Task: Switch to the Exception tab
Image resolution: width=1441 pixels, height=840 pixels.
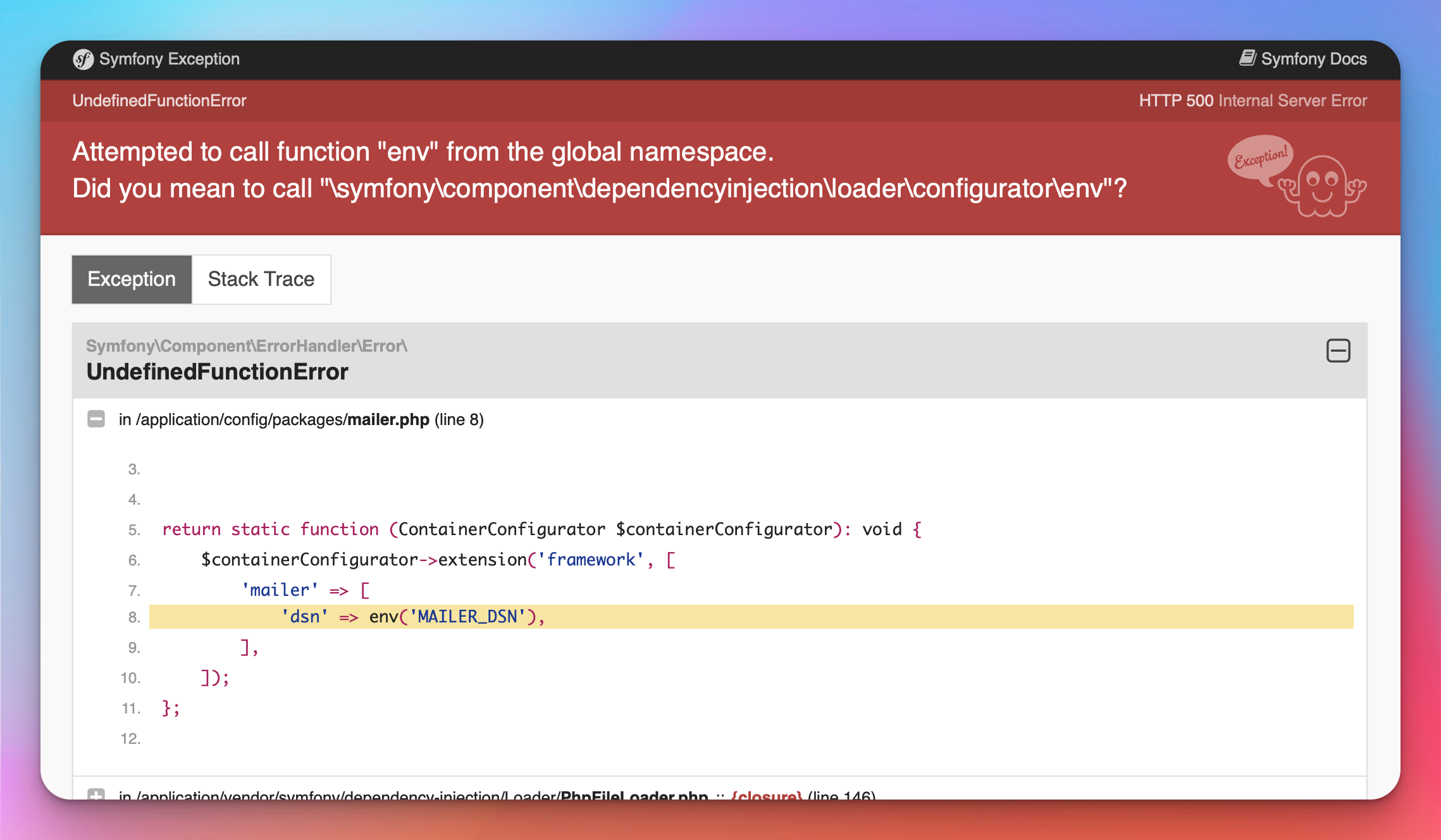Action: point(132,279)
